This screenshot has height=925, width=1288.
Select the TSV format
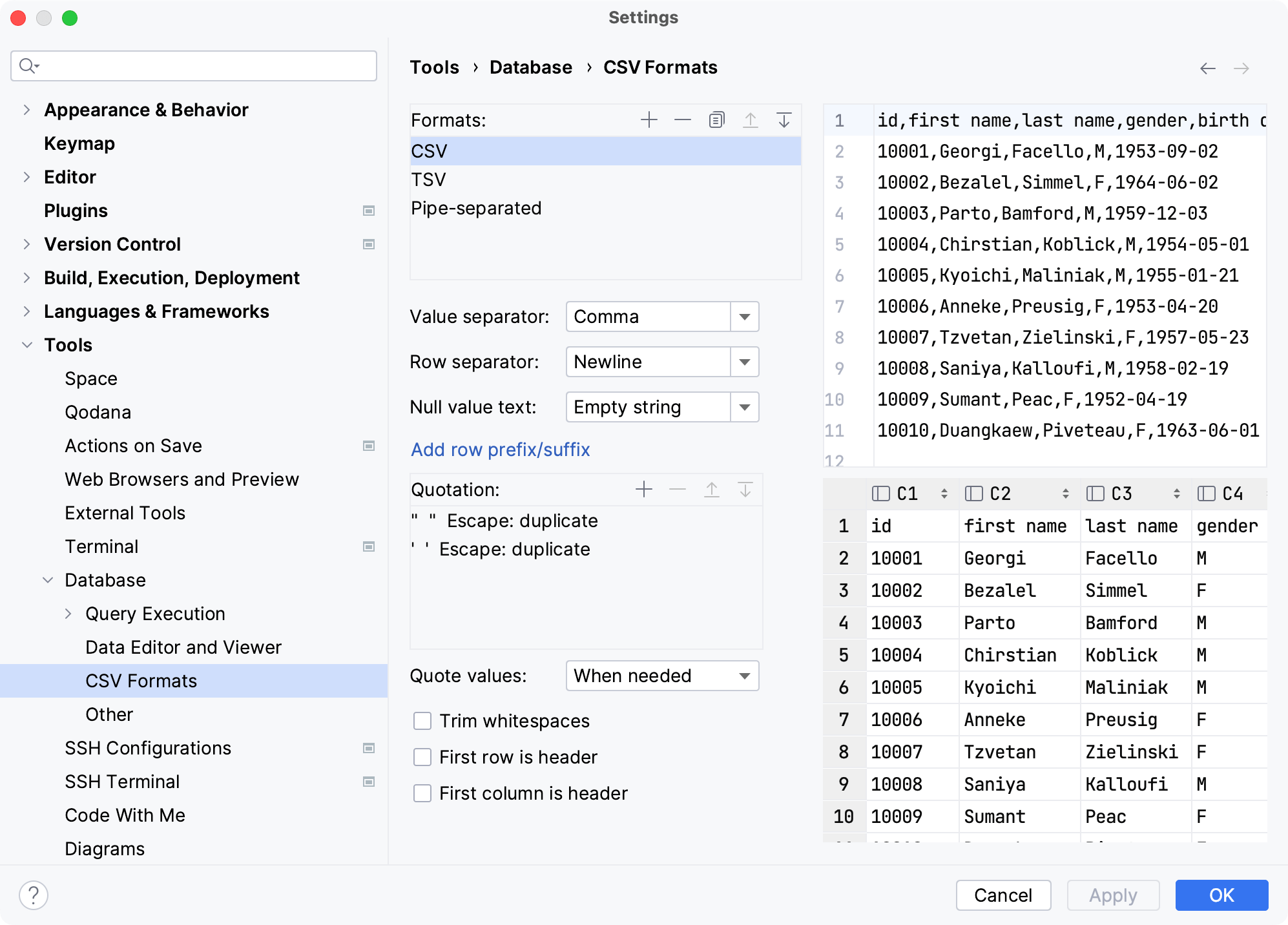point(428,179)
